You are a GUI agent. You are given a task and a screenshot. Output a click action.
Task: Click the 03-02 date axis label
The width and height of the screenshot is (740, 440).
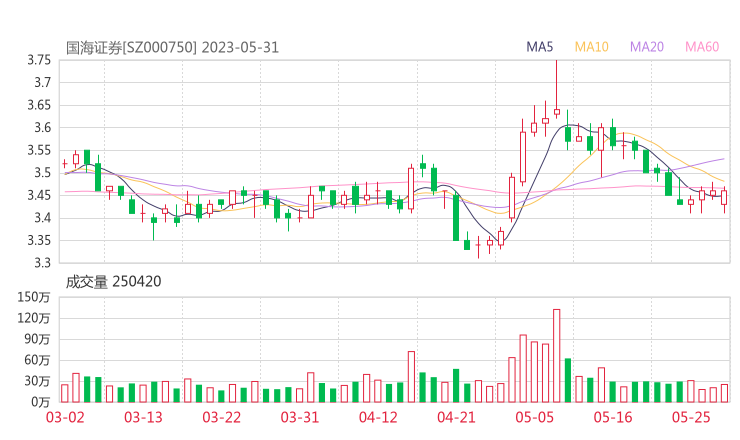[65, 417]
